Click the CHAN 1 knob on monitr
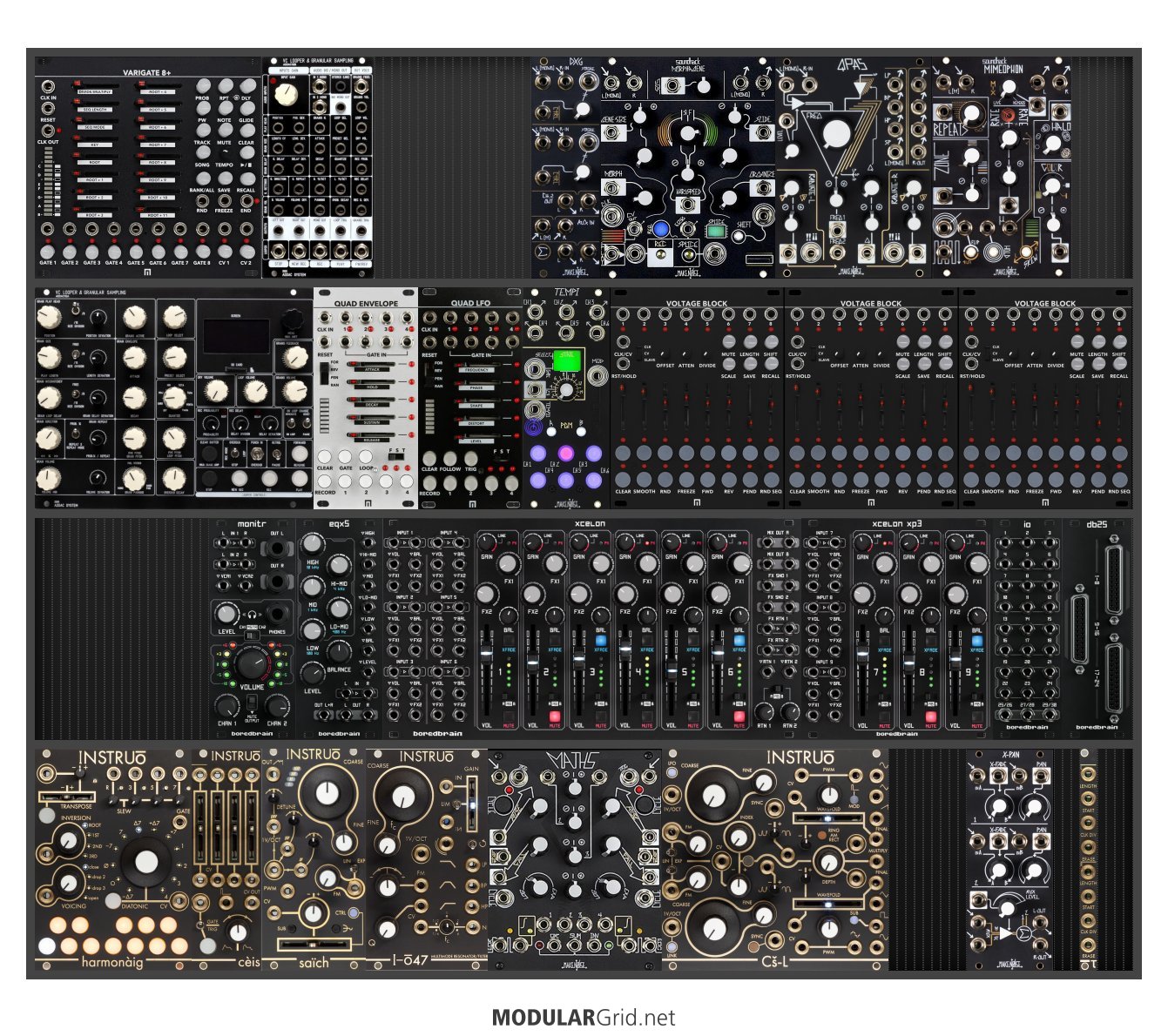Viewport: 1168px width, 1036px height. point(226,705)
